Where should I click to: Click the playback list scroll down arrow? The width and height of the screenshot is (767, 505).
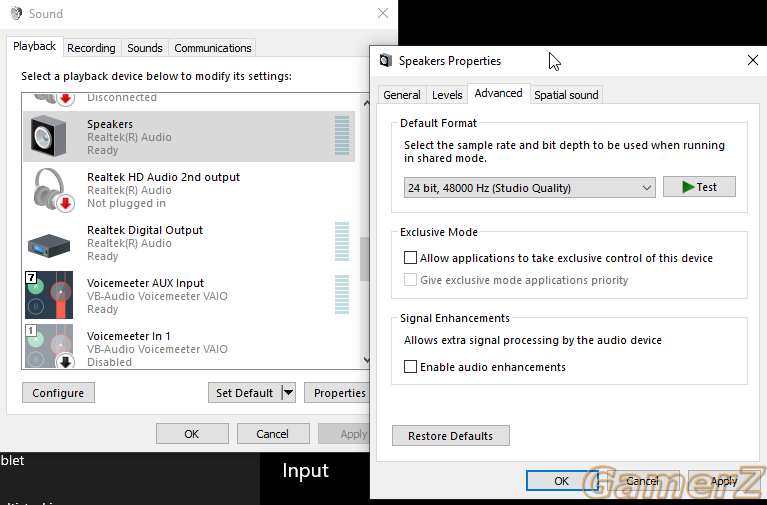(366, 360)
